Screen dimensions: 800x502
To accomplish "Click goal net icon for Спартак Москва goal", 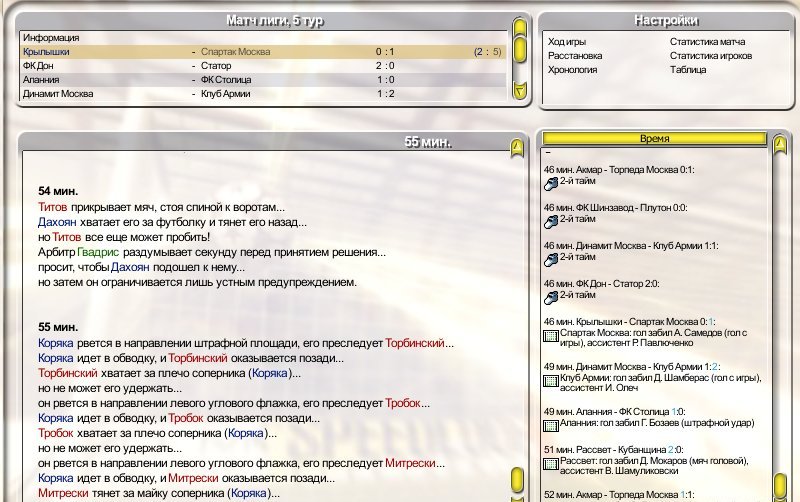I will (550, 334).
